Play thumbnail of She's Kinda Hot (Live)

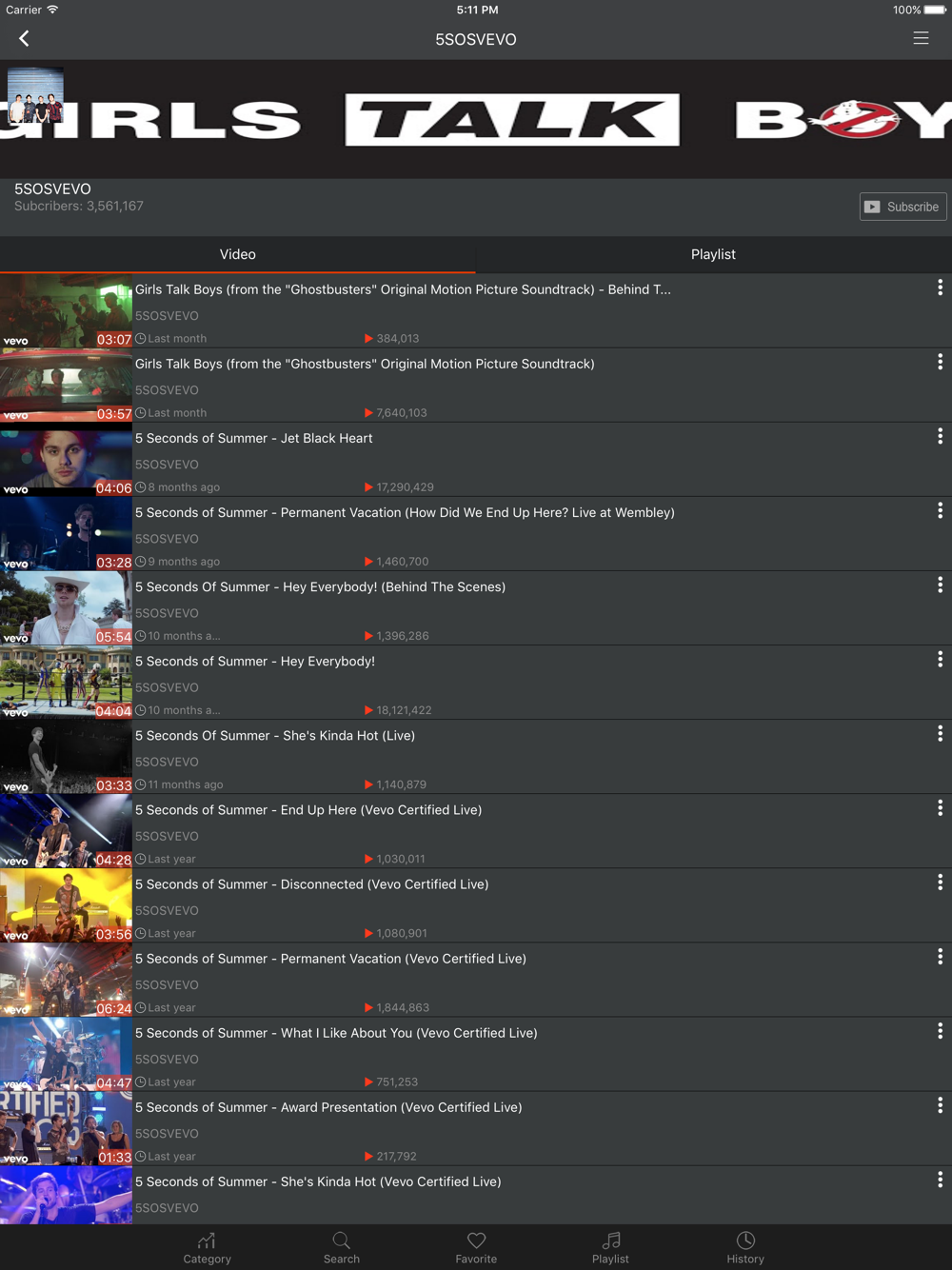click(x=66, y=758)
